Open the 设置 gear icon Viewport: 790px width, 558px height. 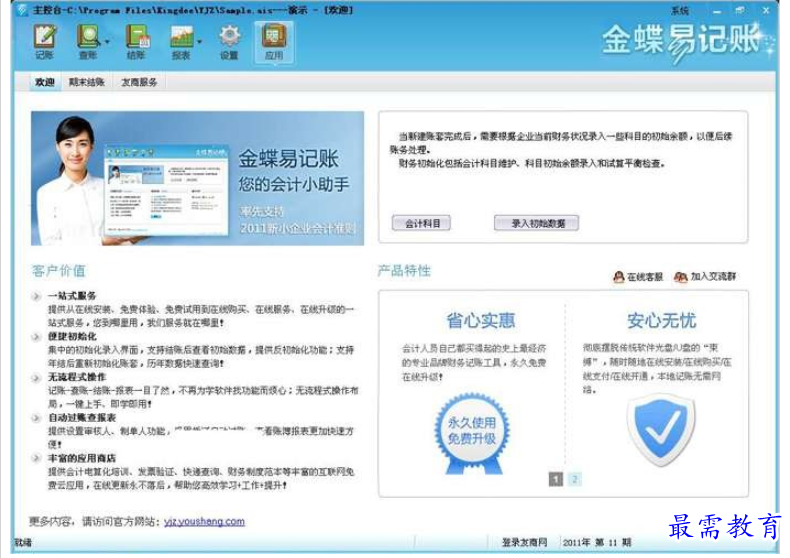point(229,42)
